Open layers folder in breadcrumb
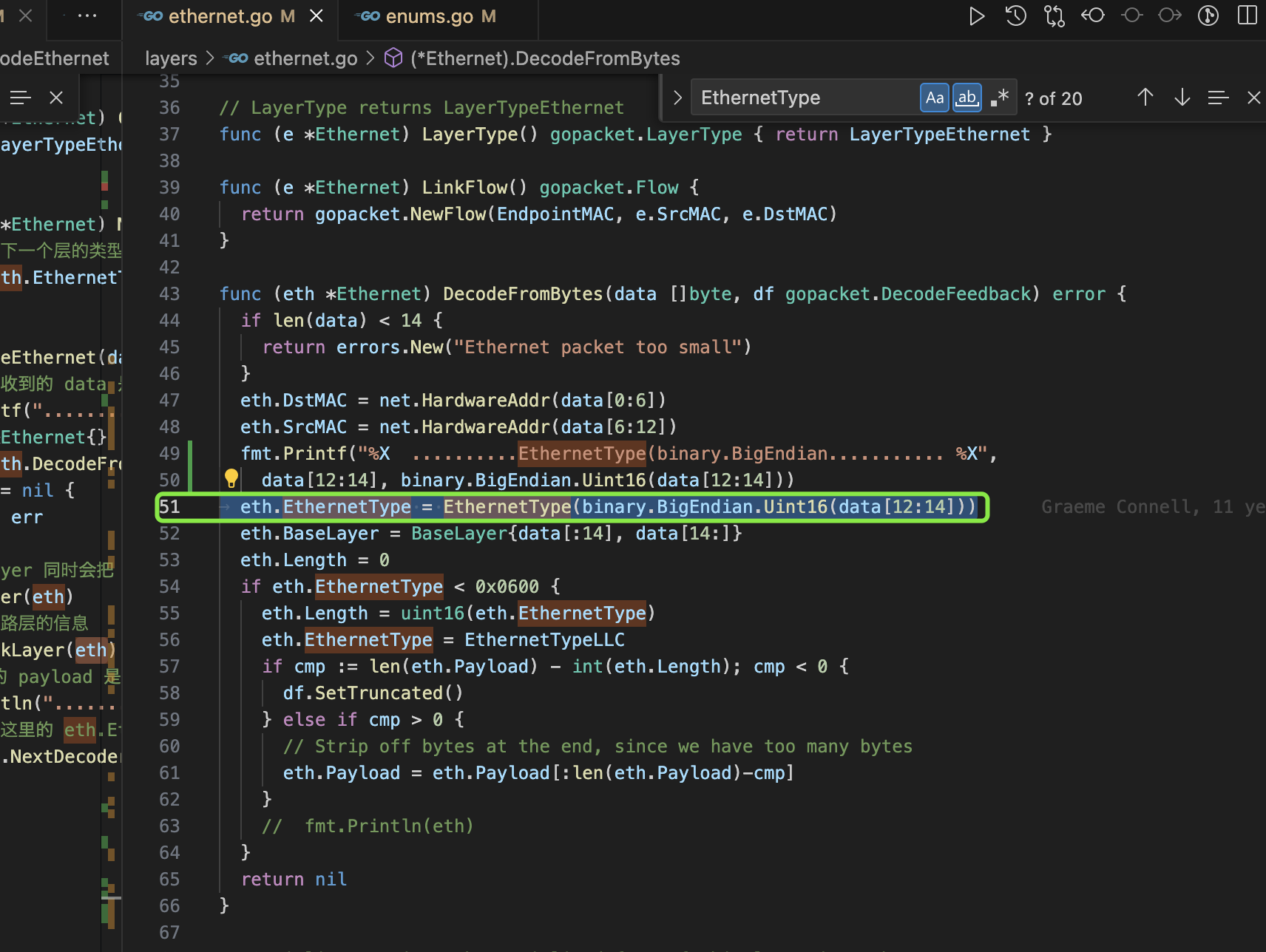 click(x=171, y=58)
